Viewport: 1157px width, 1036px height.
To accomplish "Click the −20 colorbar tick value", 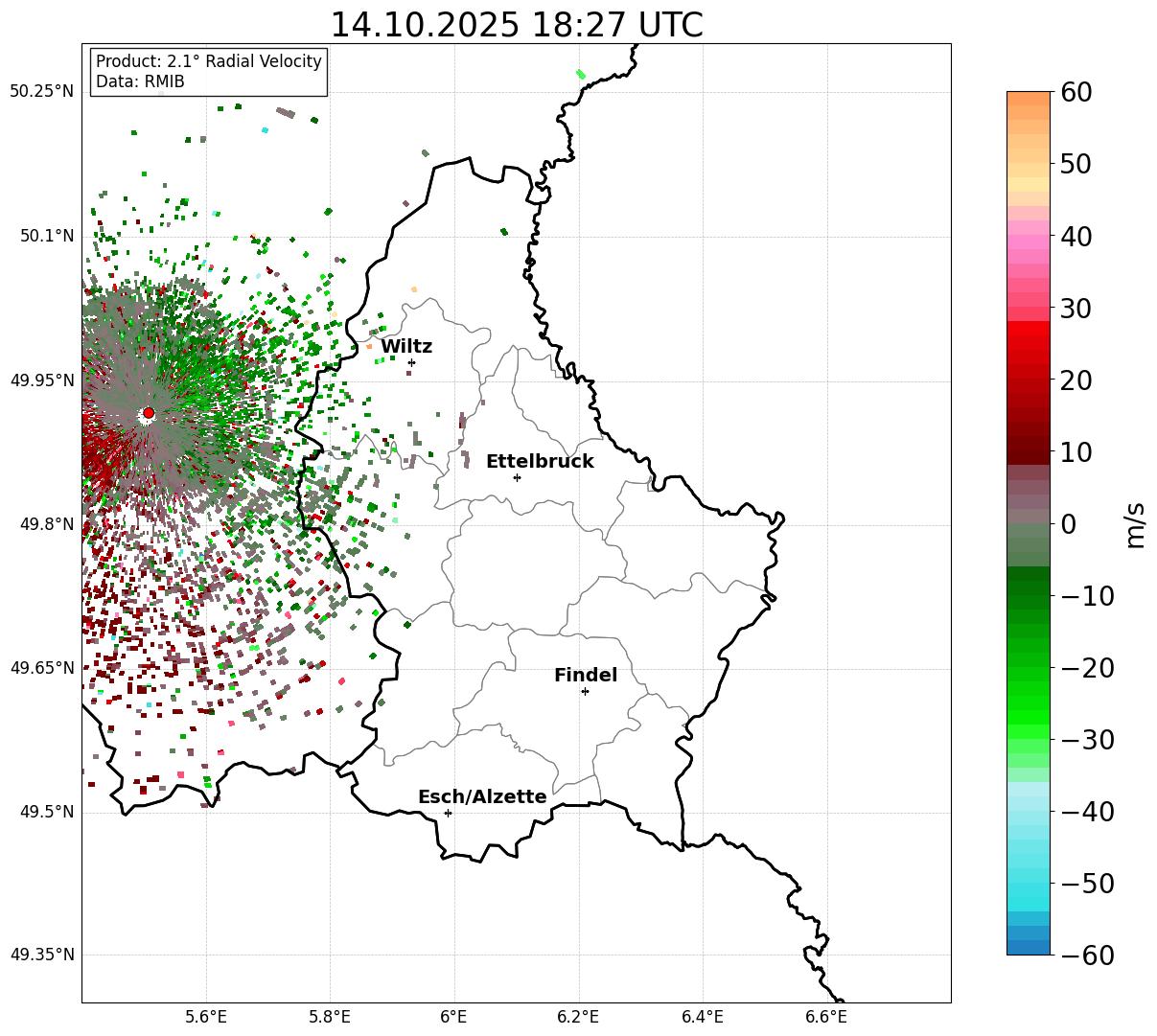I will (1088, 668).
